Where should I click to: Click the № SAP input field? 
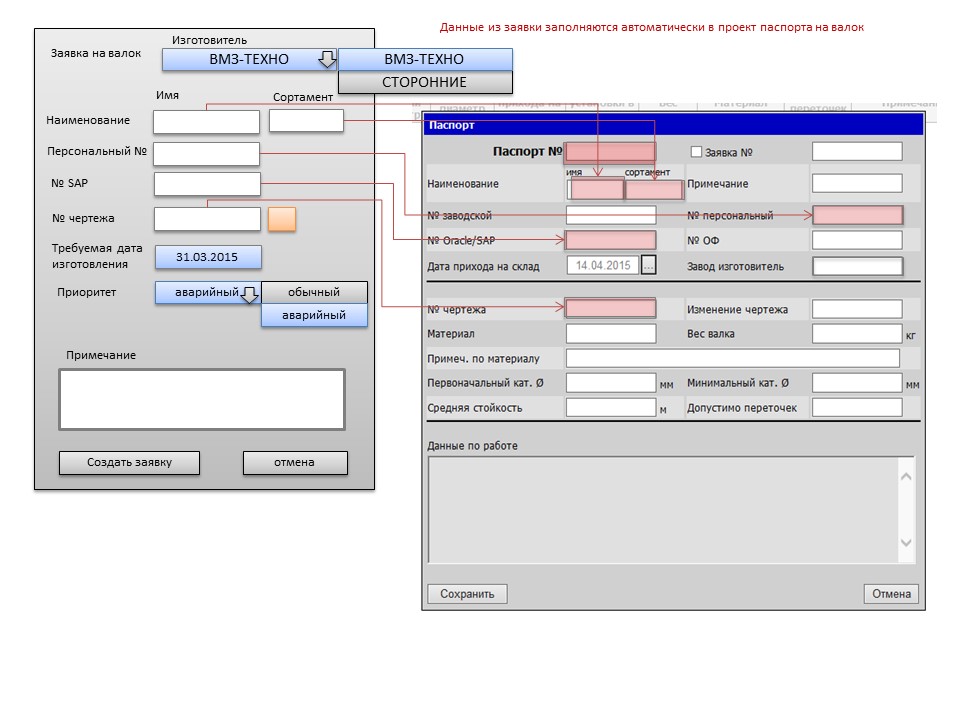[x=208, y=184]
